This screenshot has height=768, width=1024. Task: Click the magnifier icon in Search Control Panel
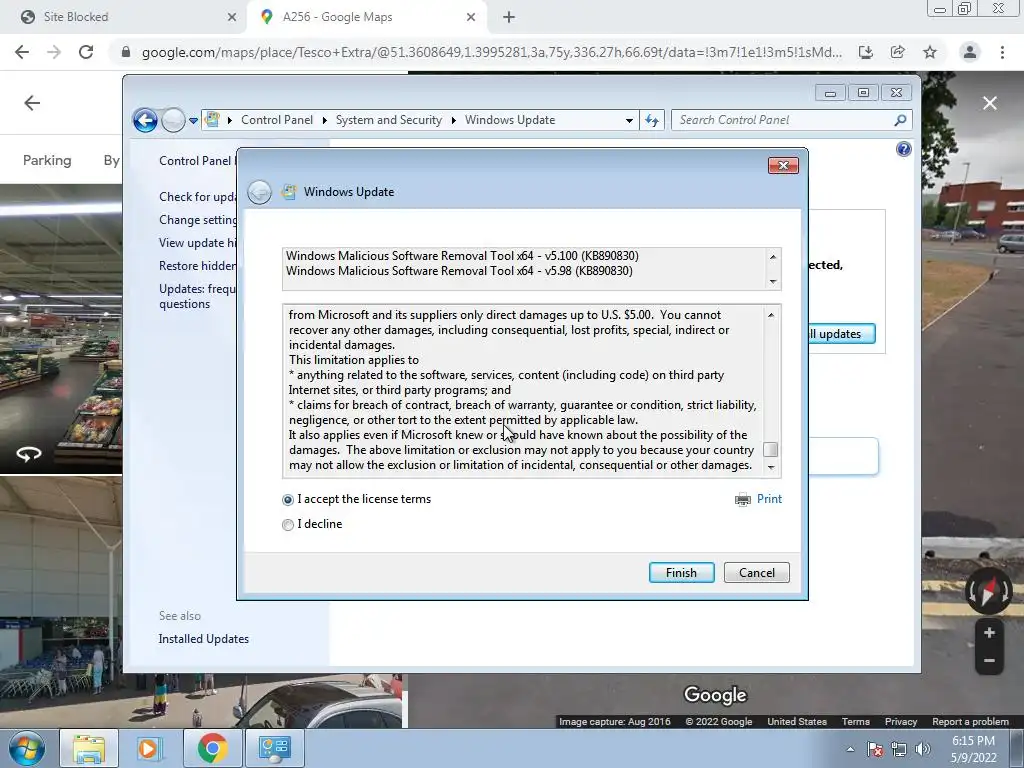tap(901, 120)
